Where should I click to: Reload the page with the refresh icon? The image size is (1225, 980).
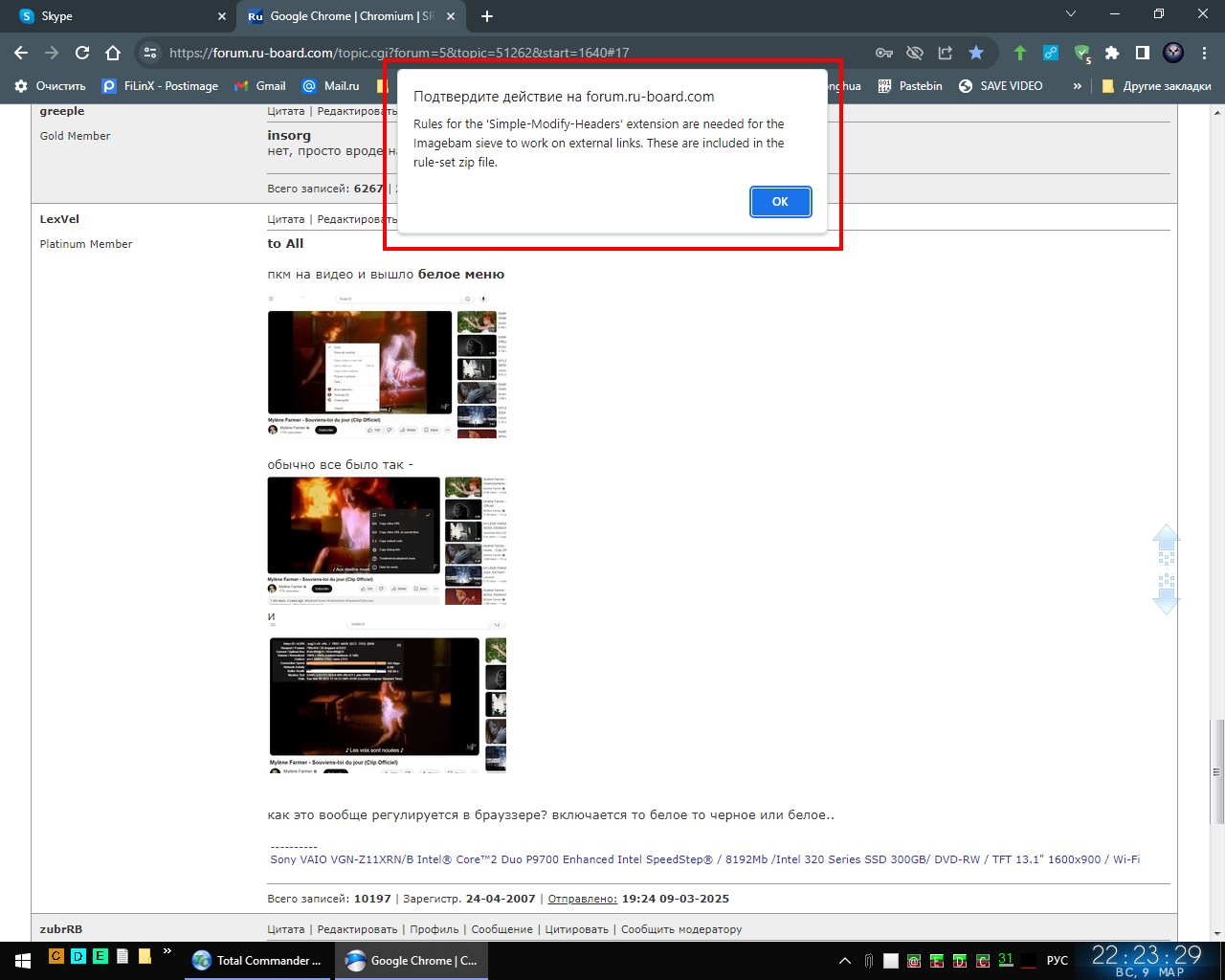pos(82,53)
